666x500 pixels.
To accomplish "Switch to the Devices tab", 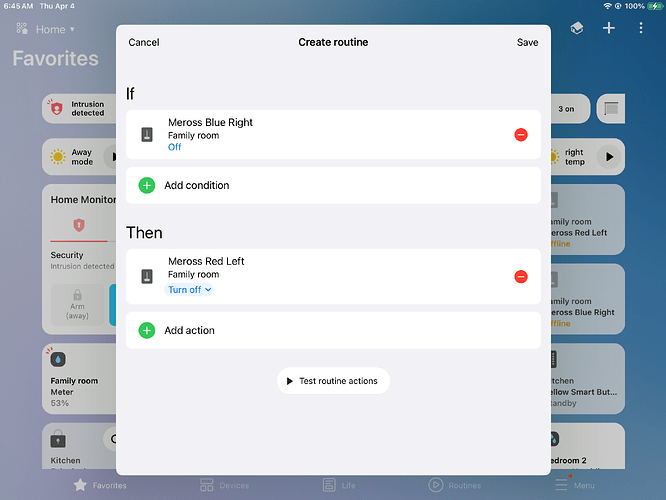I will [x=224, y=485].
